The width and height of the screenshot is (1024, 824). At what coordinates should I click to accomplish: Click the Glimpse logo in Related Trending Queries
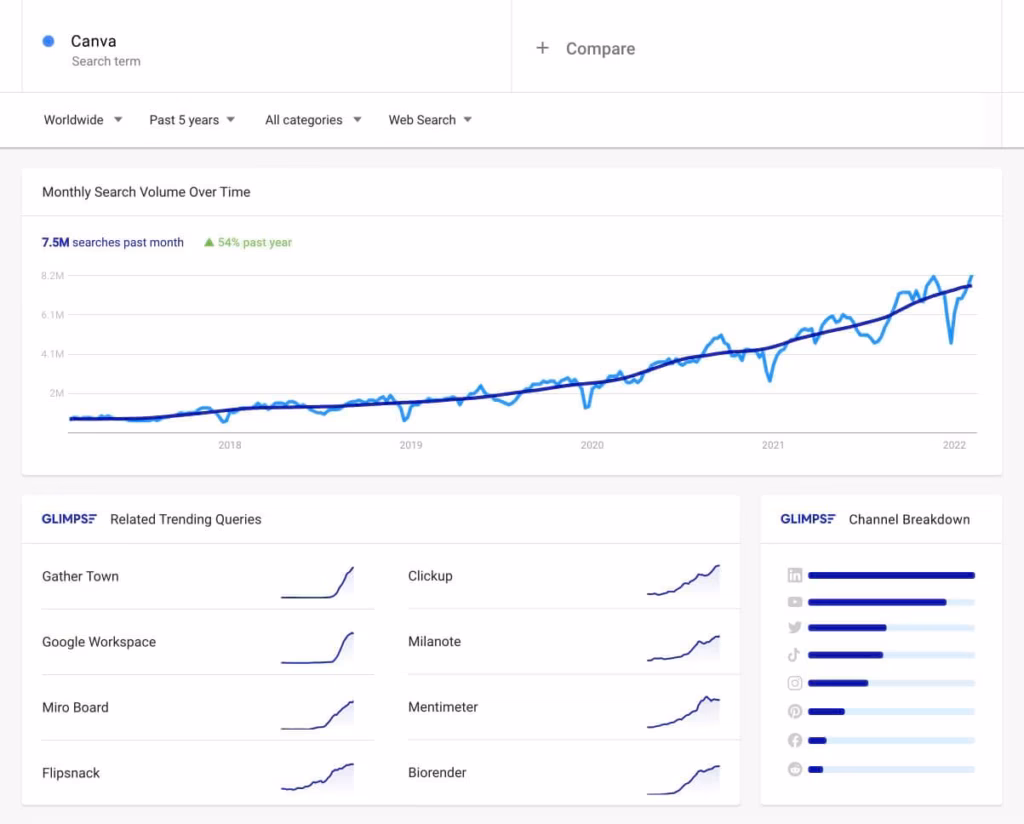coord(69,519)
